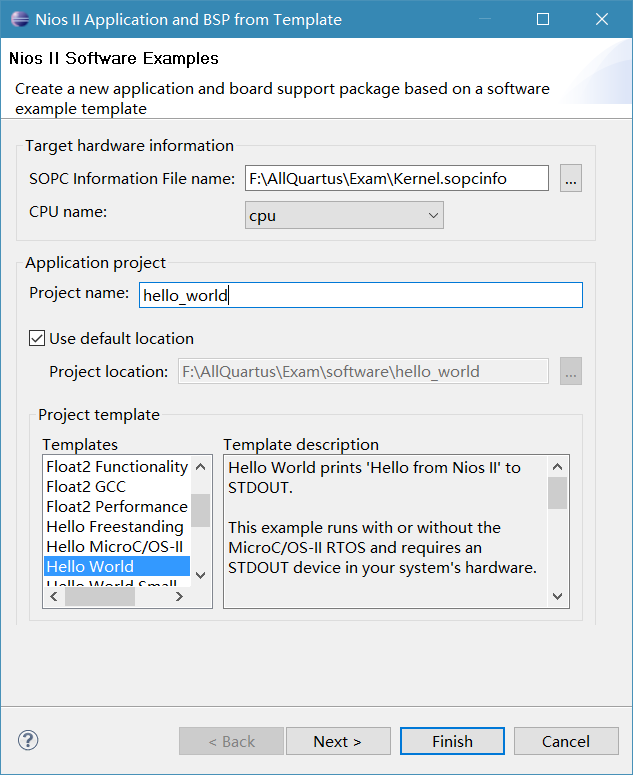Select Hello Freestanding template
Image resolution: width=633 pixels, height=775 pixels.
[x=117, y=527]
